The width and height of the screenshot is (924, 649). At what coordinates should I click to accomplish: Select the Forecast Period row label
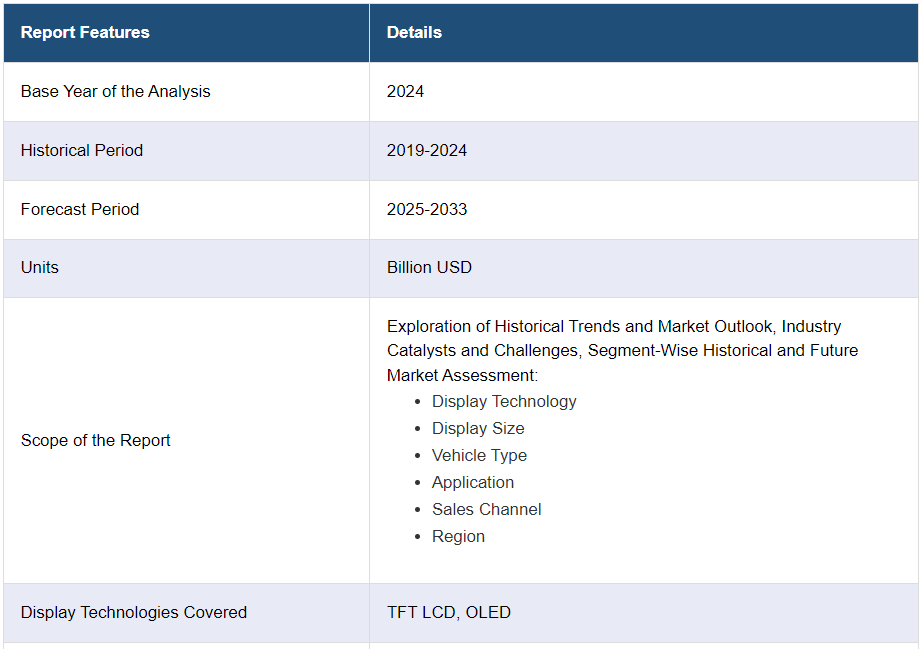tap(80, 209)
